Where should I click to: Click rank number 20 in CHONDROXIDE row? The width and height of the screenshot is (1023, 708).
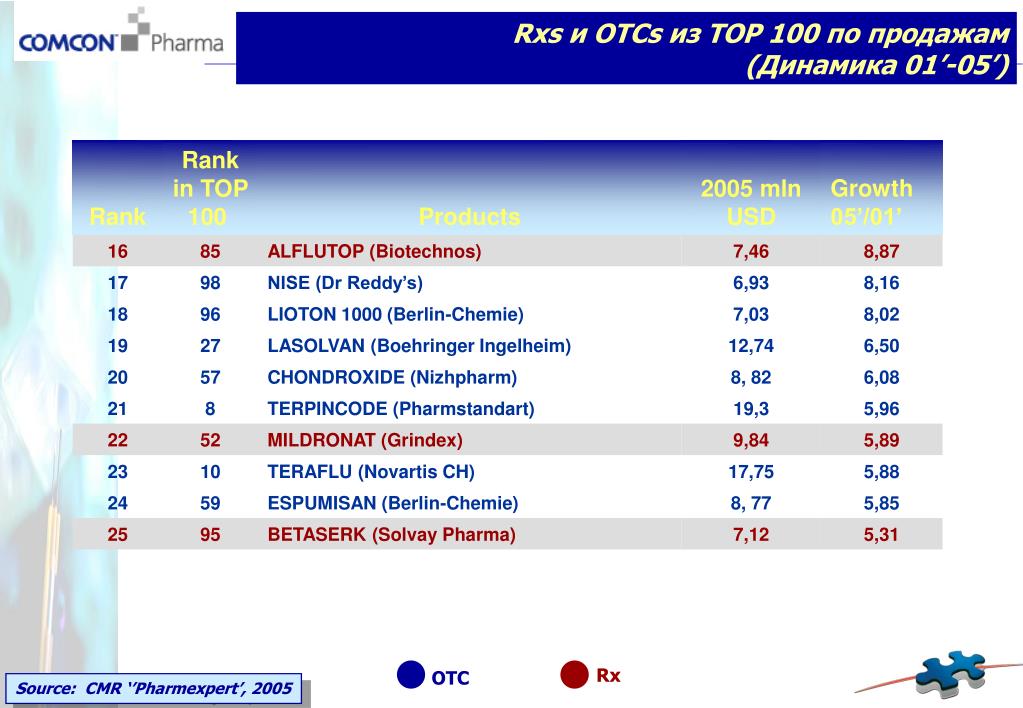pyautogui.click(x=117, y=377)
